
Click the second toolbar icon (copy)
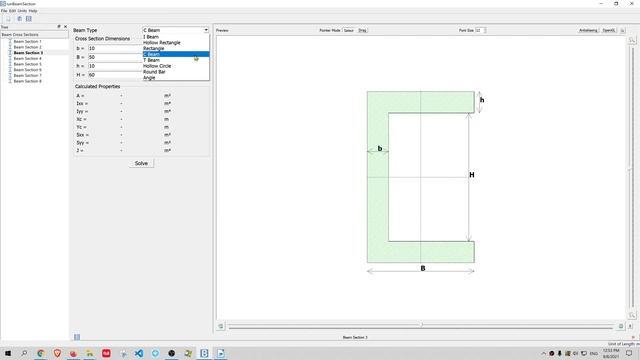pyautogui.click(x=19, y=19)
